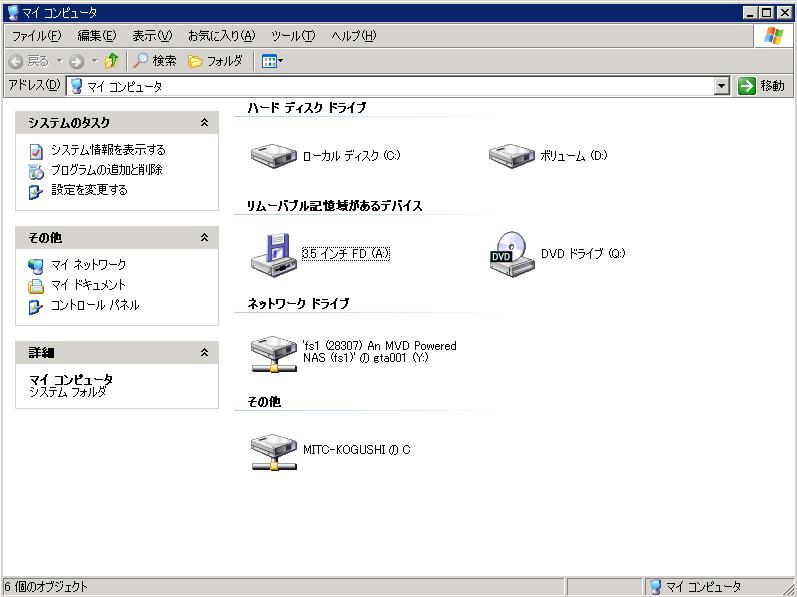Click the address bar field マイ コンピュータ
The width and height of the screenshot is (797, 597).
tap(390, 86)
